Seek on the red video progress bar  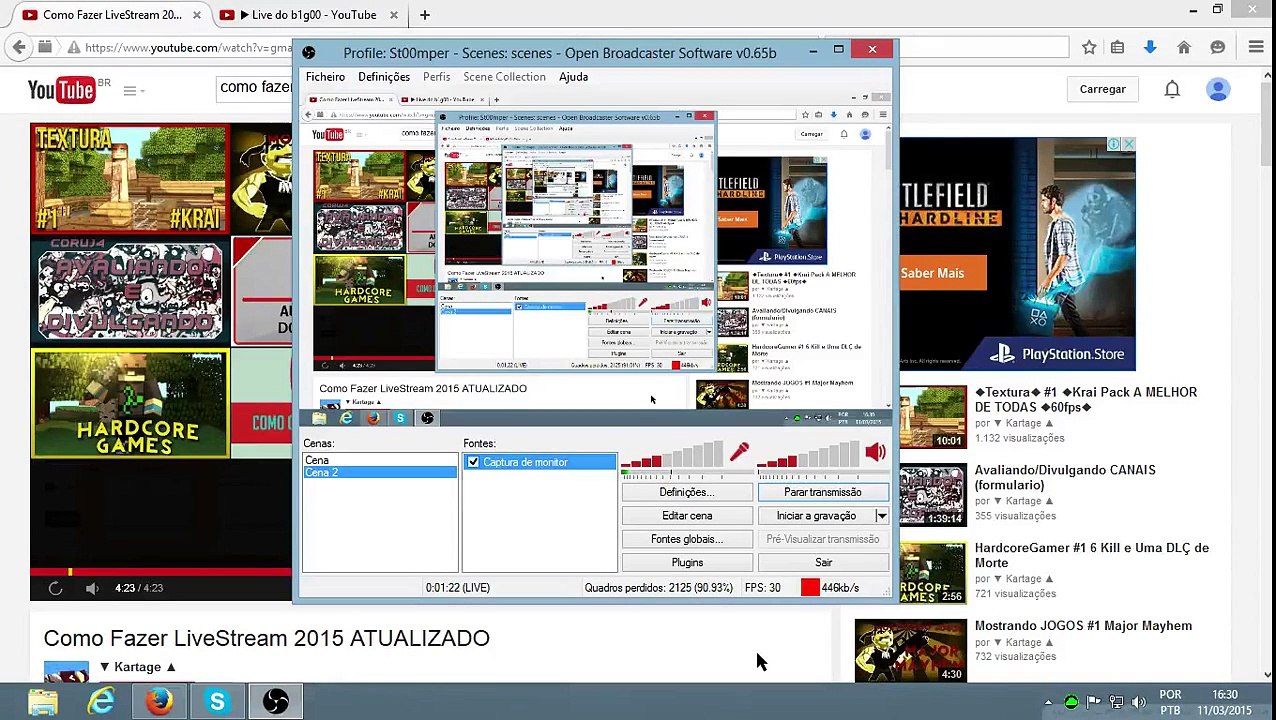(x=161, y=572)
